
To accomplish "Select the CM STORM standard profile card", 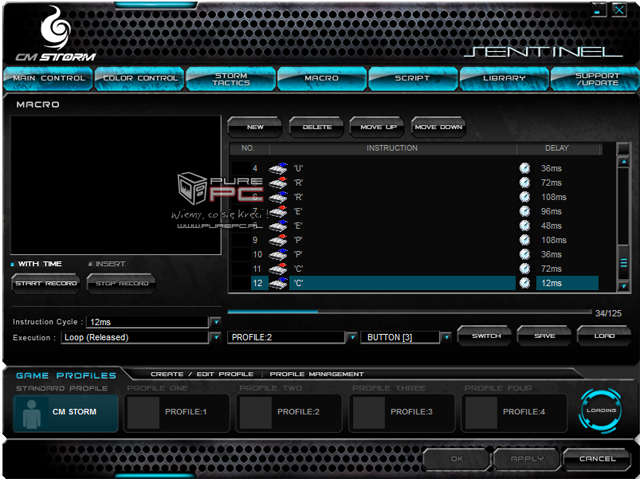I will tap(66, 413).
